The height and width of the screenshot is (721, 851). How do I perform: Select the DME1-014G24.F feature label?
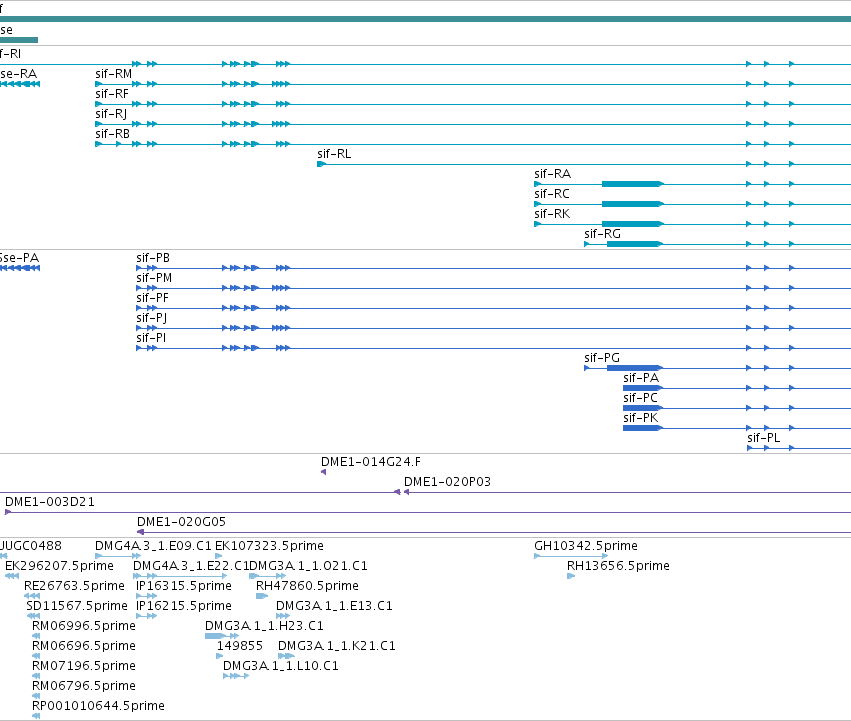coord(371,462)
